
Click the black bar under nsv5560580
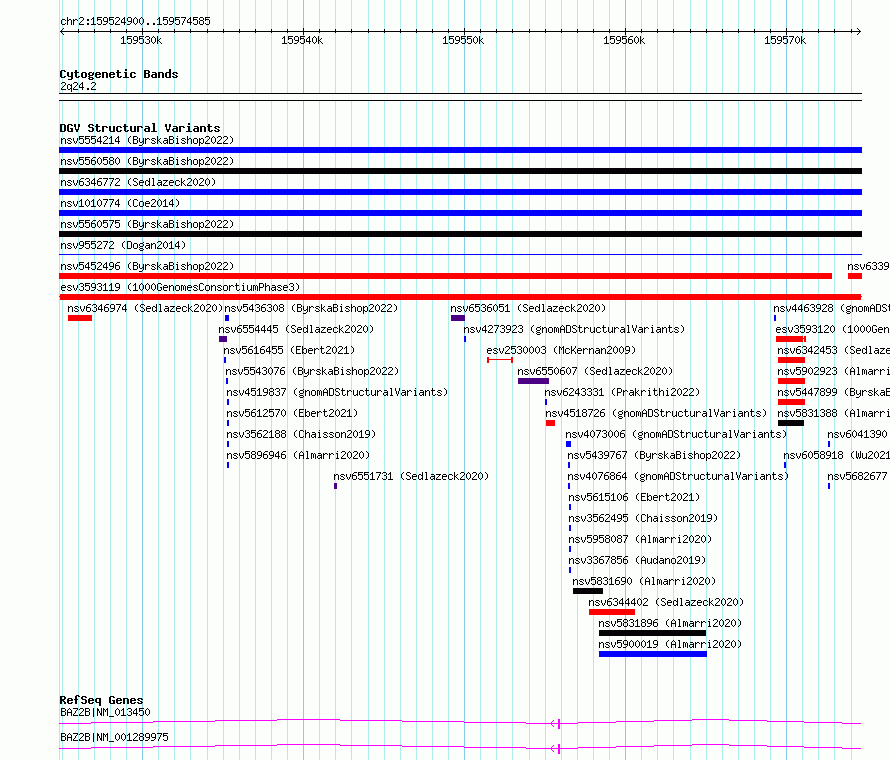tap(460, 171)
